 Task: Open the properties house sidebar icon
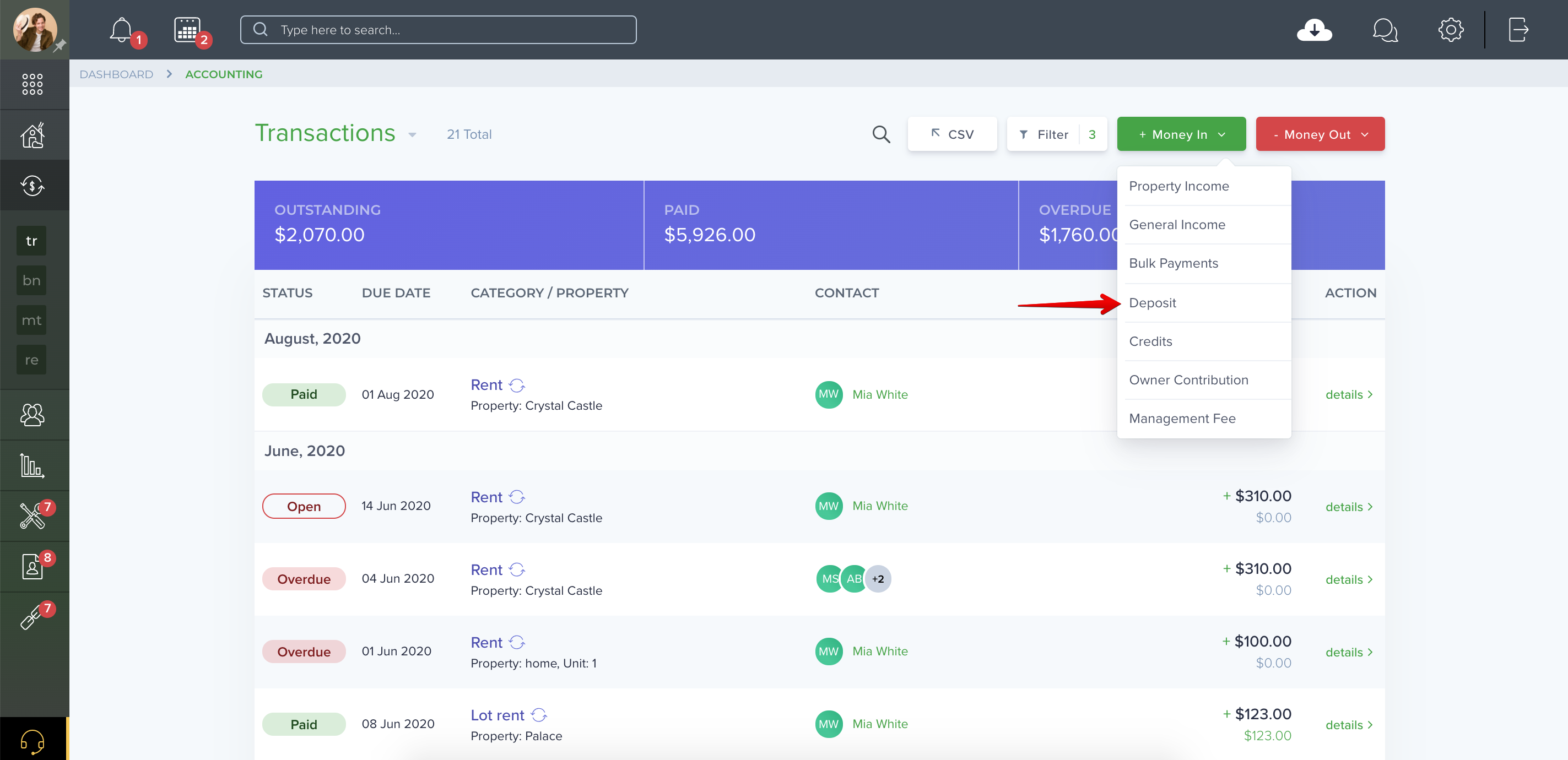pos(33,135)
